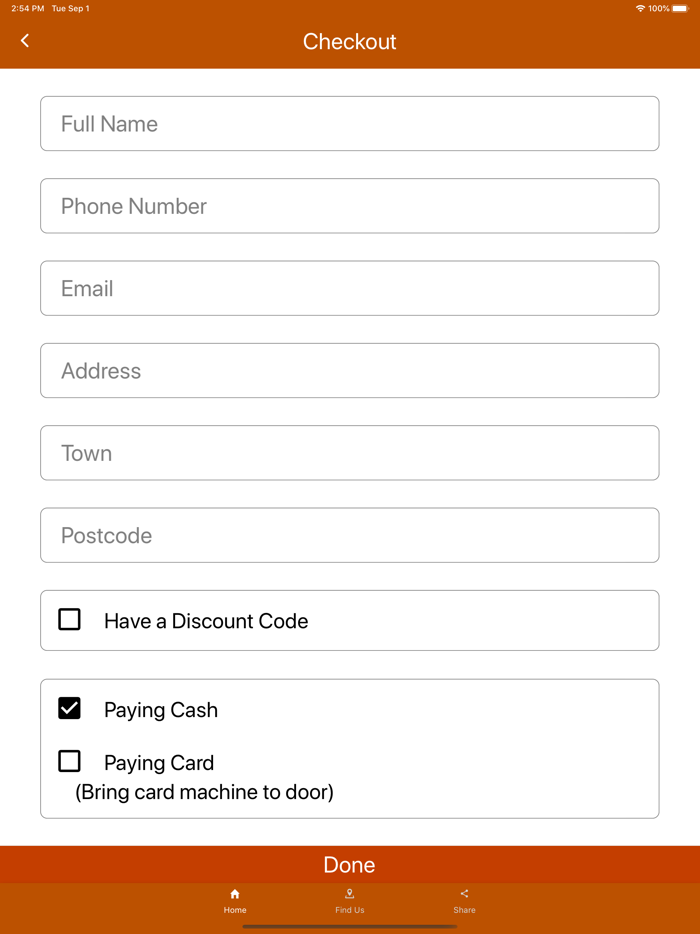
Task: Tap the back arrow icon
Action: click(x=25, y=41)
